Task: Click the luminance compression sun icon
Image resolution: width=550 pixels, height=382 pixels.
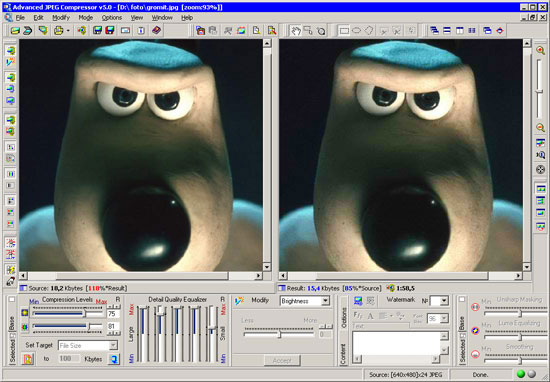Action: [25, 312]
